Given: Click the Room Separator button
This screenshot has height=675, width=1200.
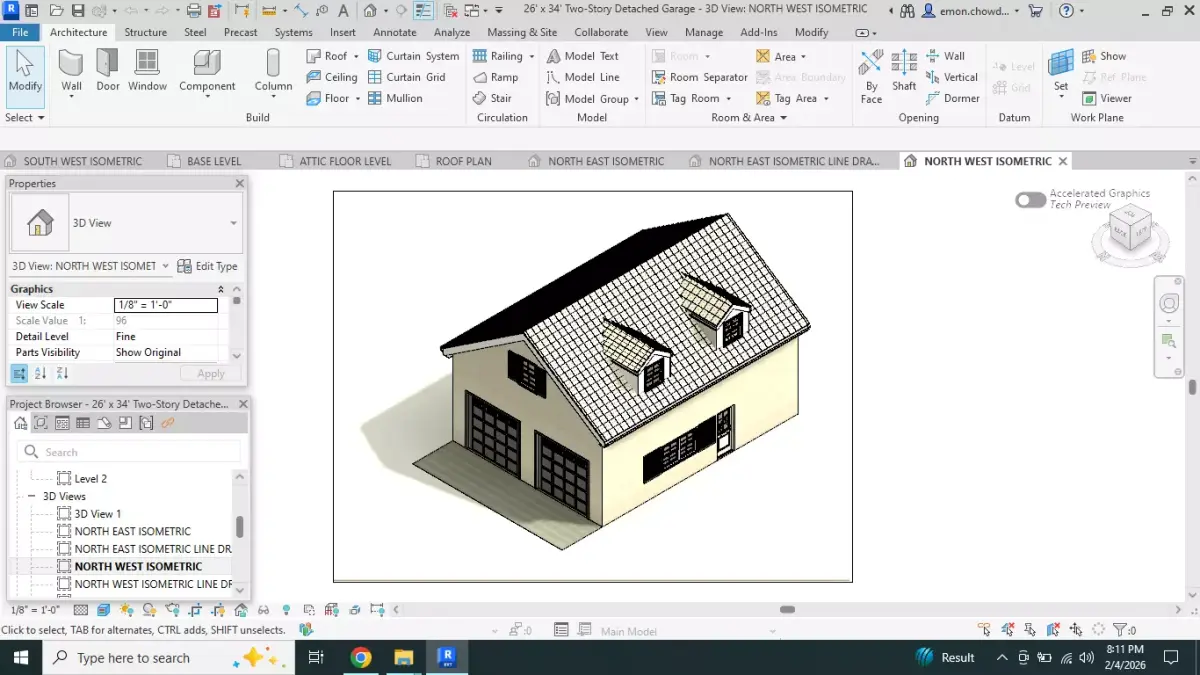Looking at the screenshot, I should pyautogui.click(x=700, y=78).
